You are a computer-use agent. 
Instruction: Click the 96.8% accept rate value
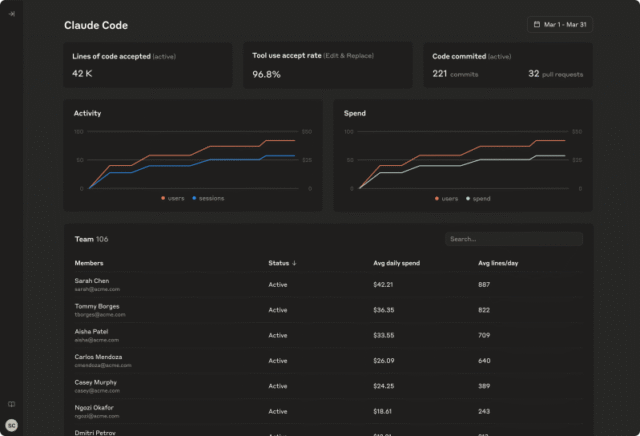[266, 74]
